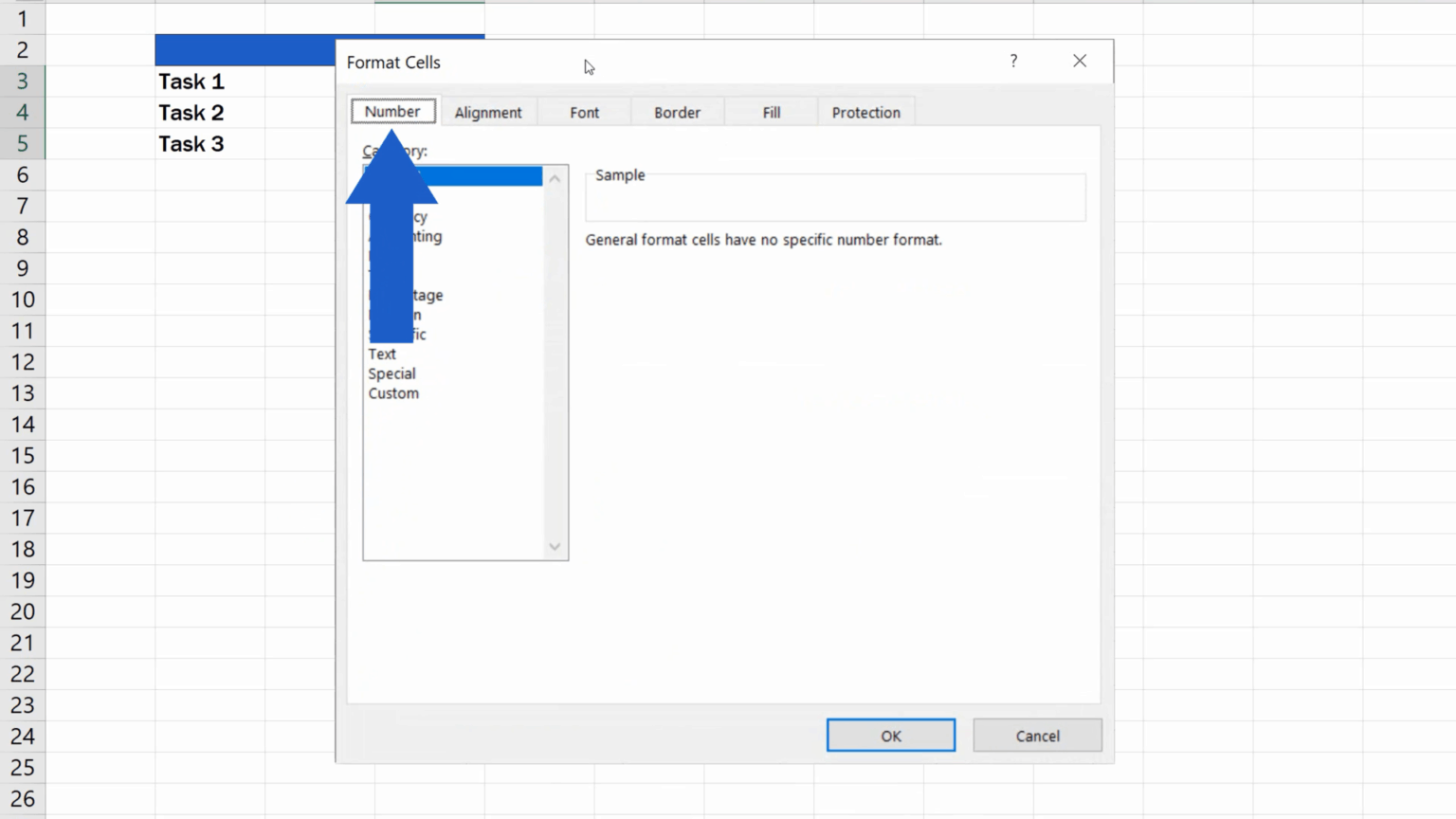Switch to the Alignment tab
Viewport: 1456px width, 819px height.
(488, 112)
